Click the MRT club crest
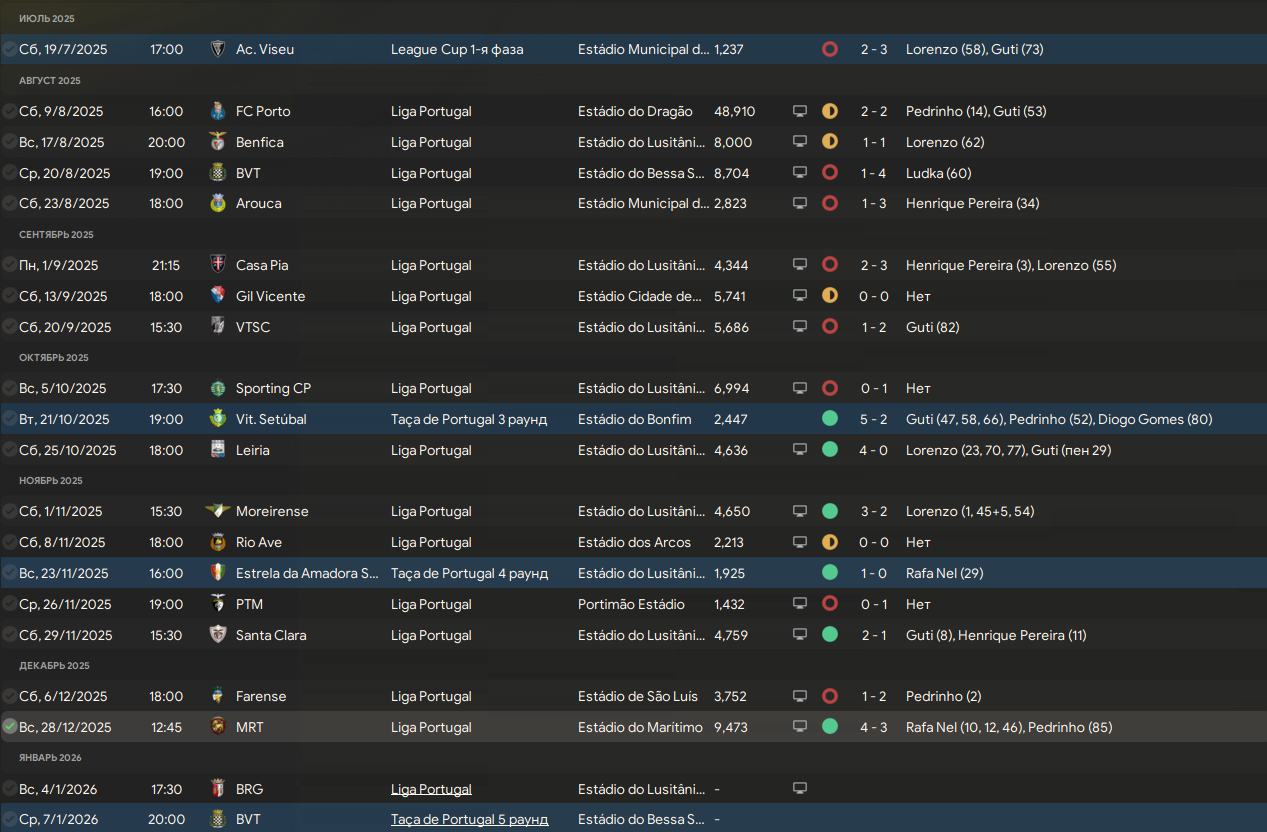Viewport: 1267px width, 832px height. [x=217, y=727]
